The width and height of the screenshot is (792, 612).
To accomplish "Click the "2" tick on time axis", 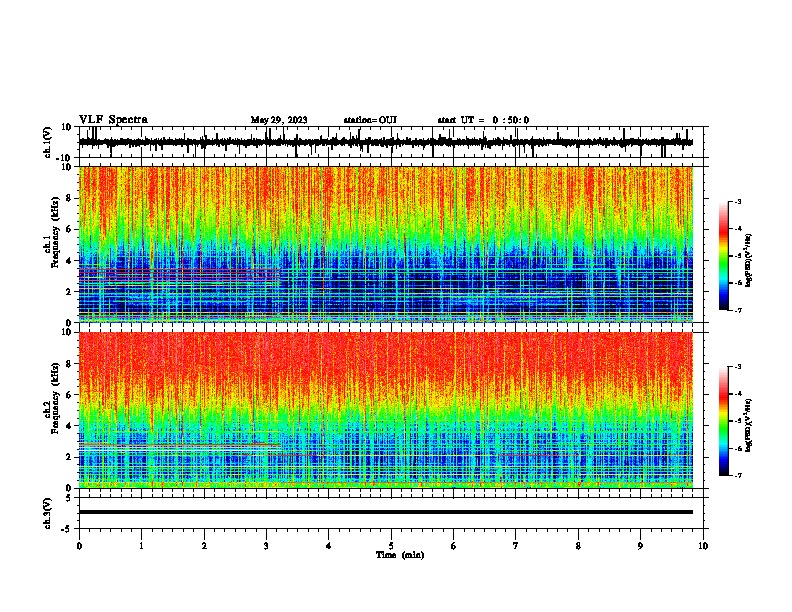I will 204,546.
